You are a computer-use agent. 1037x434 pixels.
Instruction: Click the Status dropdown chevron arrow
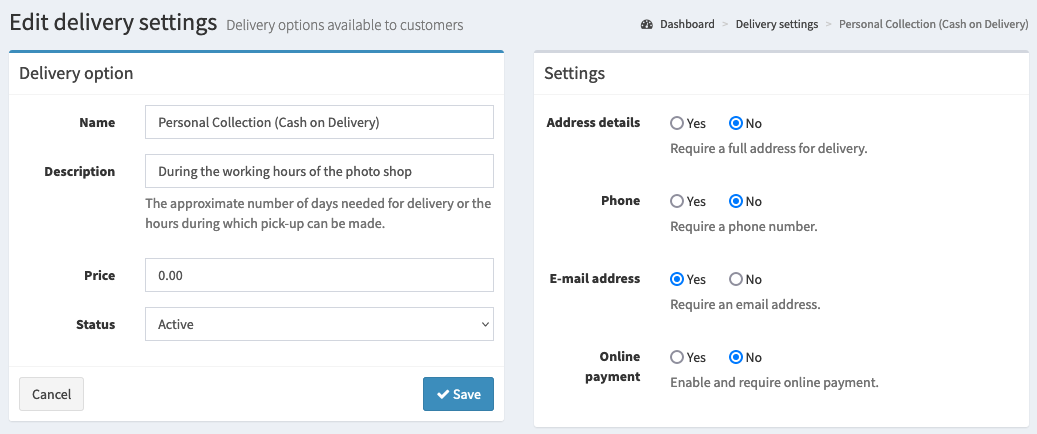point(485,325)
